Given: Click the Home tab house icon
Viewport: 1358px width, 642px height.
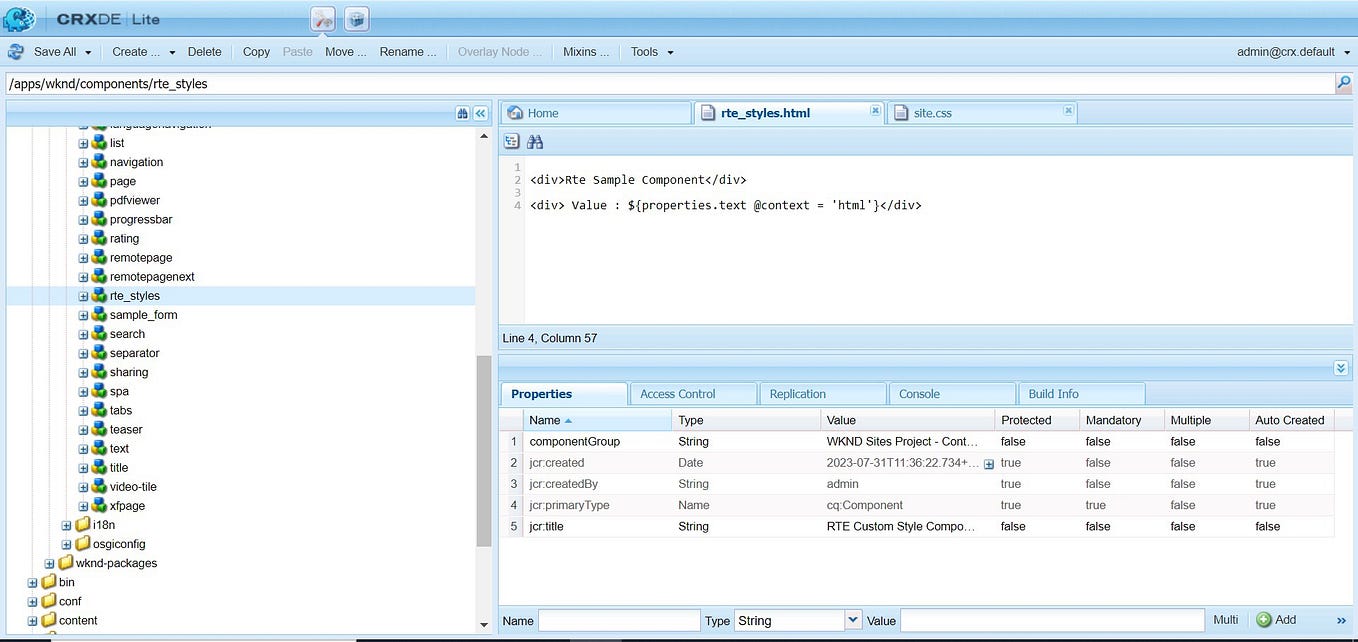Looking at the screenshot, I should (x=516, y=113).
